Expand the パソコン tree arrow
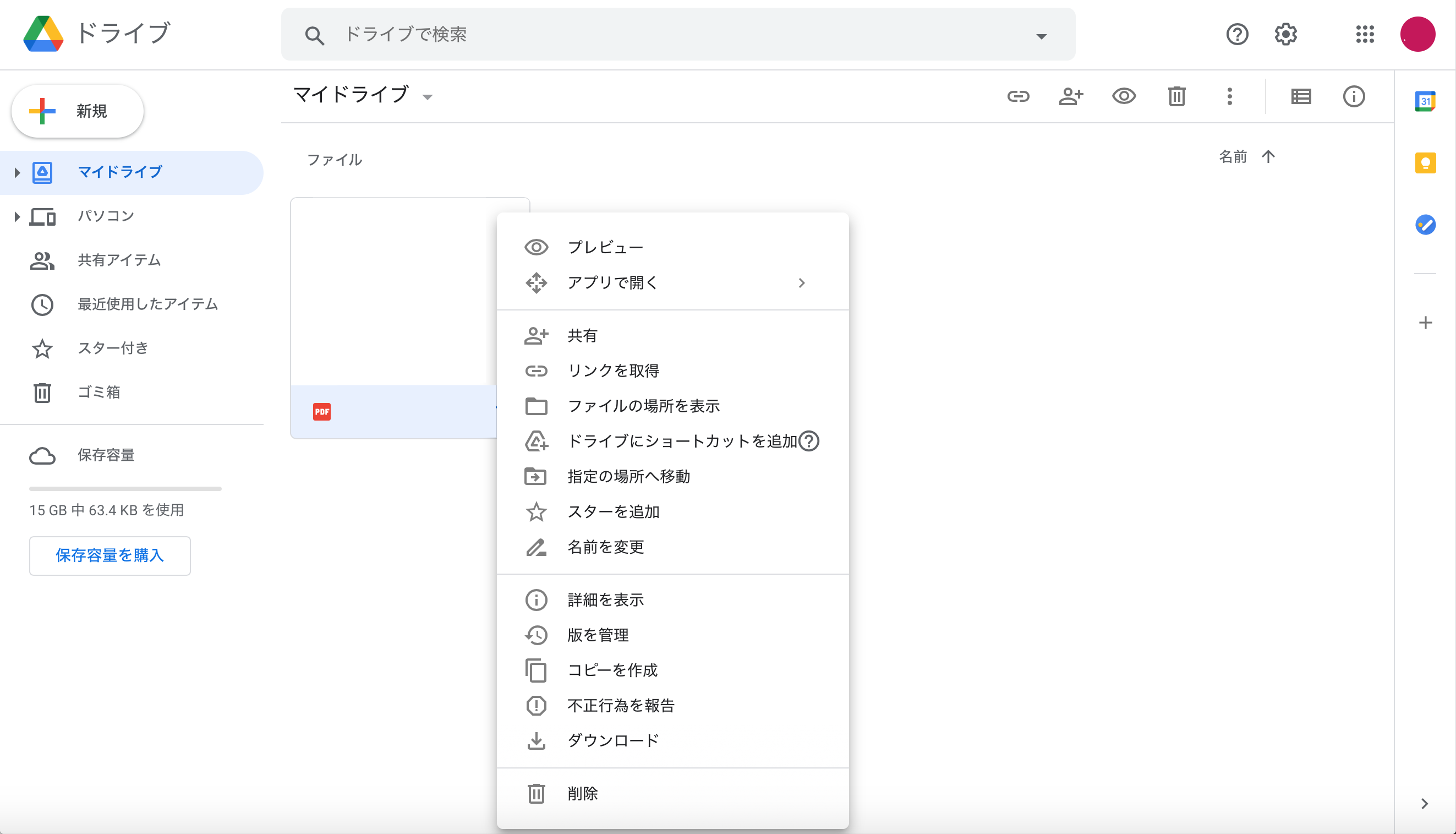 coord(17,216)
